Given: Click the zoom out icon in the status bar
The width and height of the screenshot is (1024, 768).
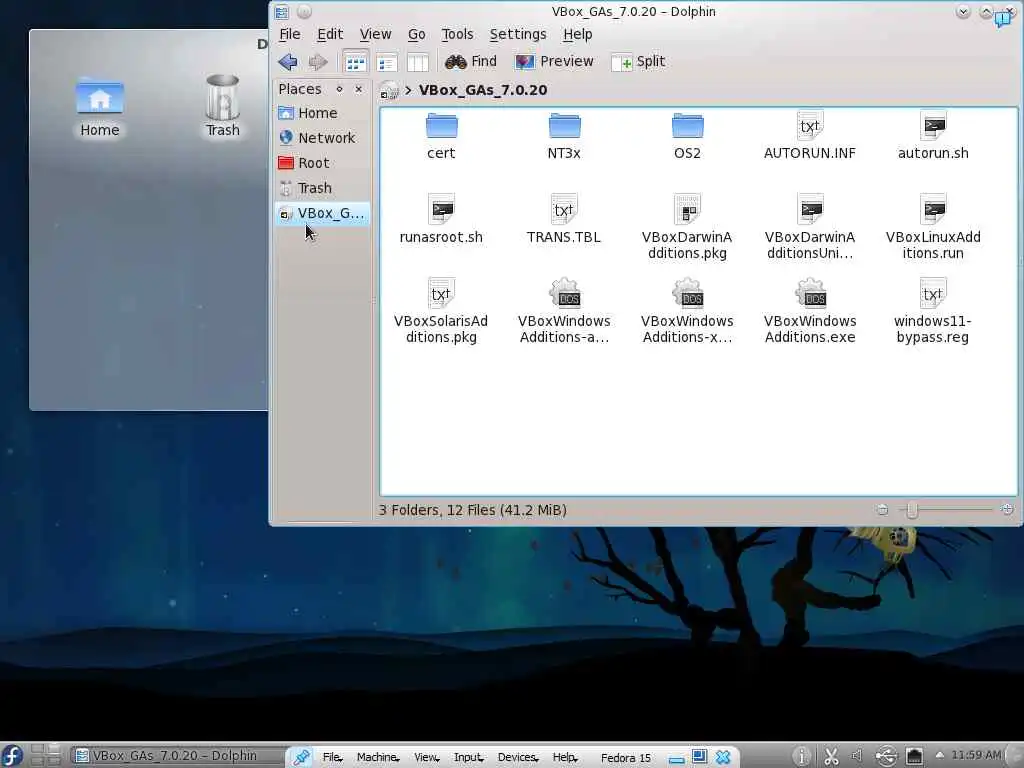Looking at the screenshot, I should tap(882, 509).
